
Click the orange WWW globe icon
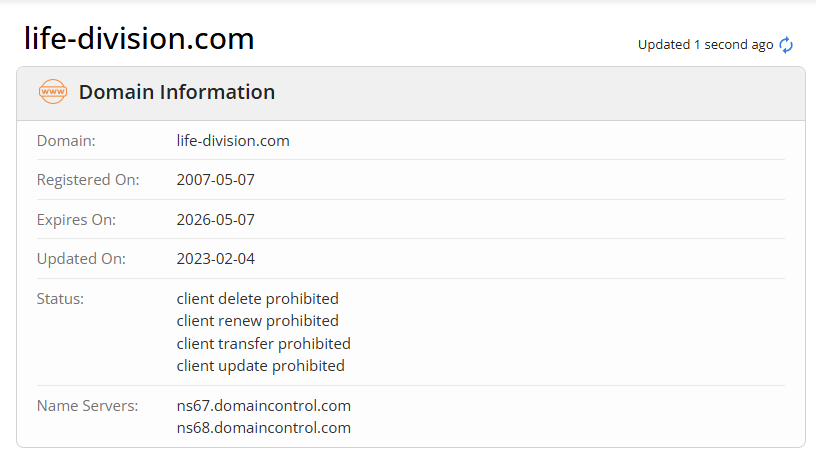coord(52,92)
